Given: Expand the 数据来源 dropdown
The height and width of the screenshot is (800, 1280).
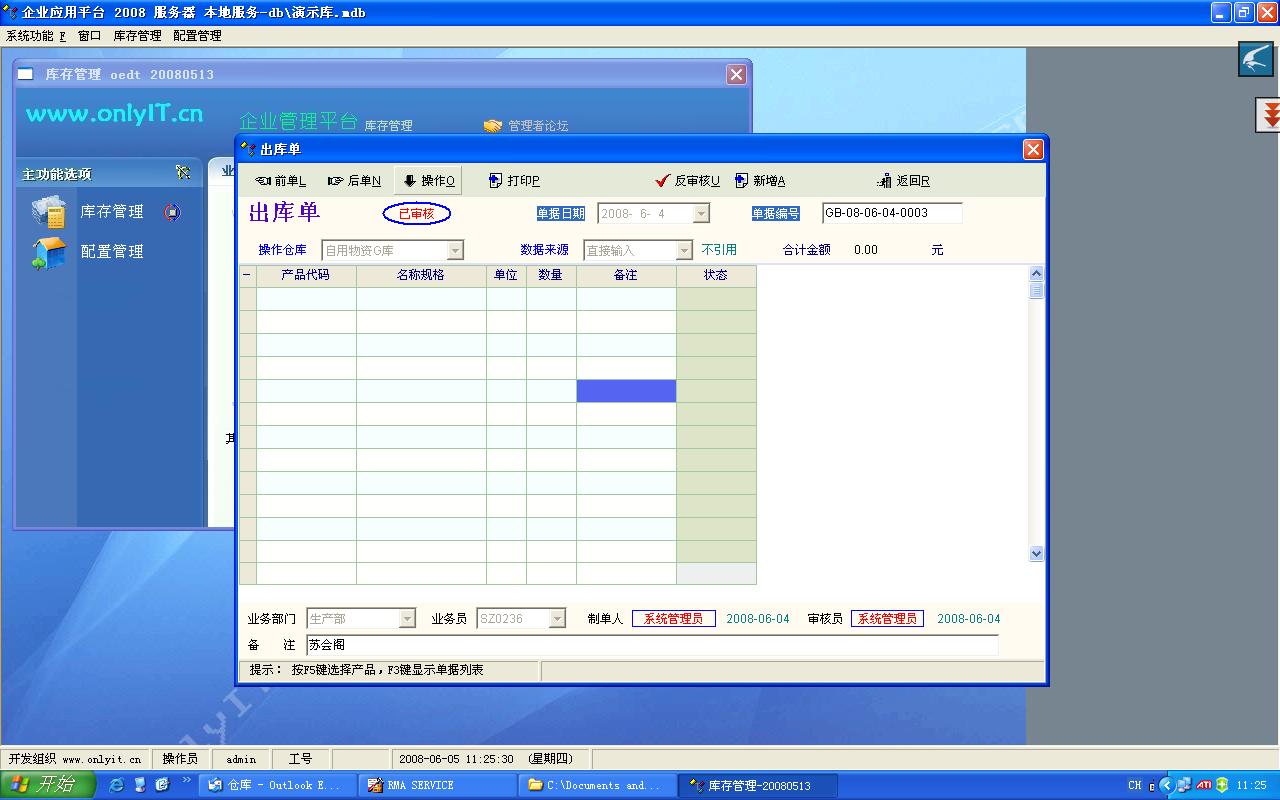Looking at the screenshot, I should coord(684,250).
